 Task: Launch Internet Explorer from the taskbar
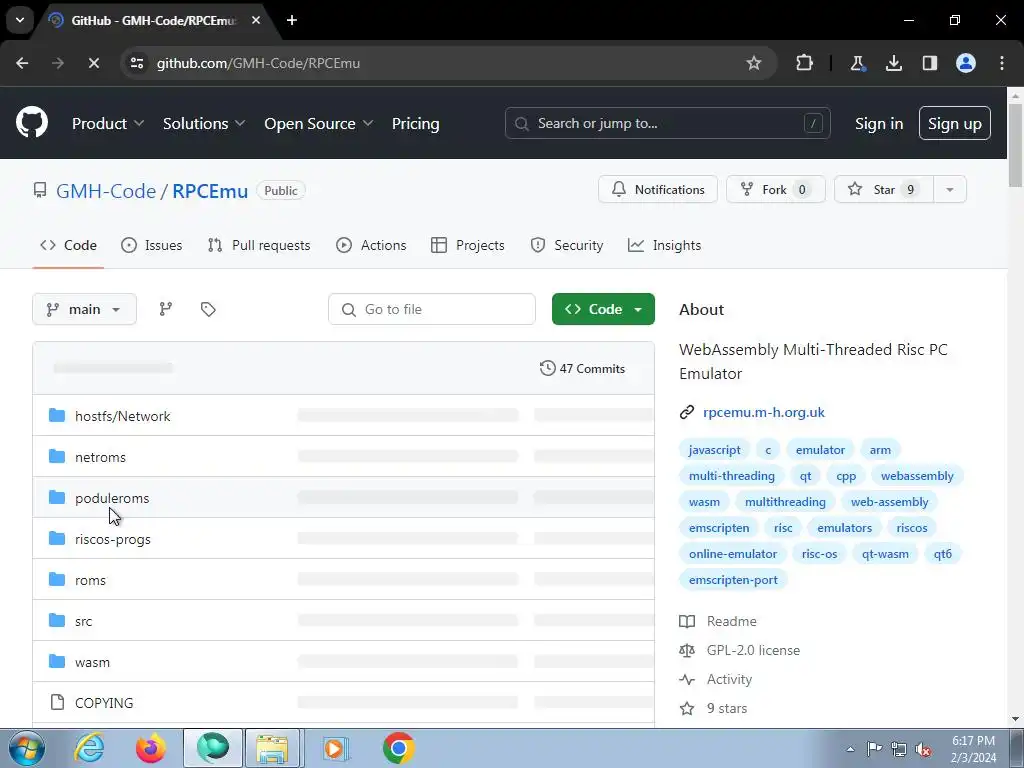pos(89,748)
